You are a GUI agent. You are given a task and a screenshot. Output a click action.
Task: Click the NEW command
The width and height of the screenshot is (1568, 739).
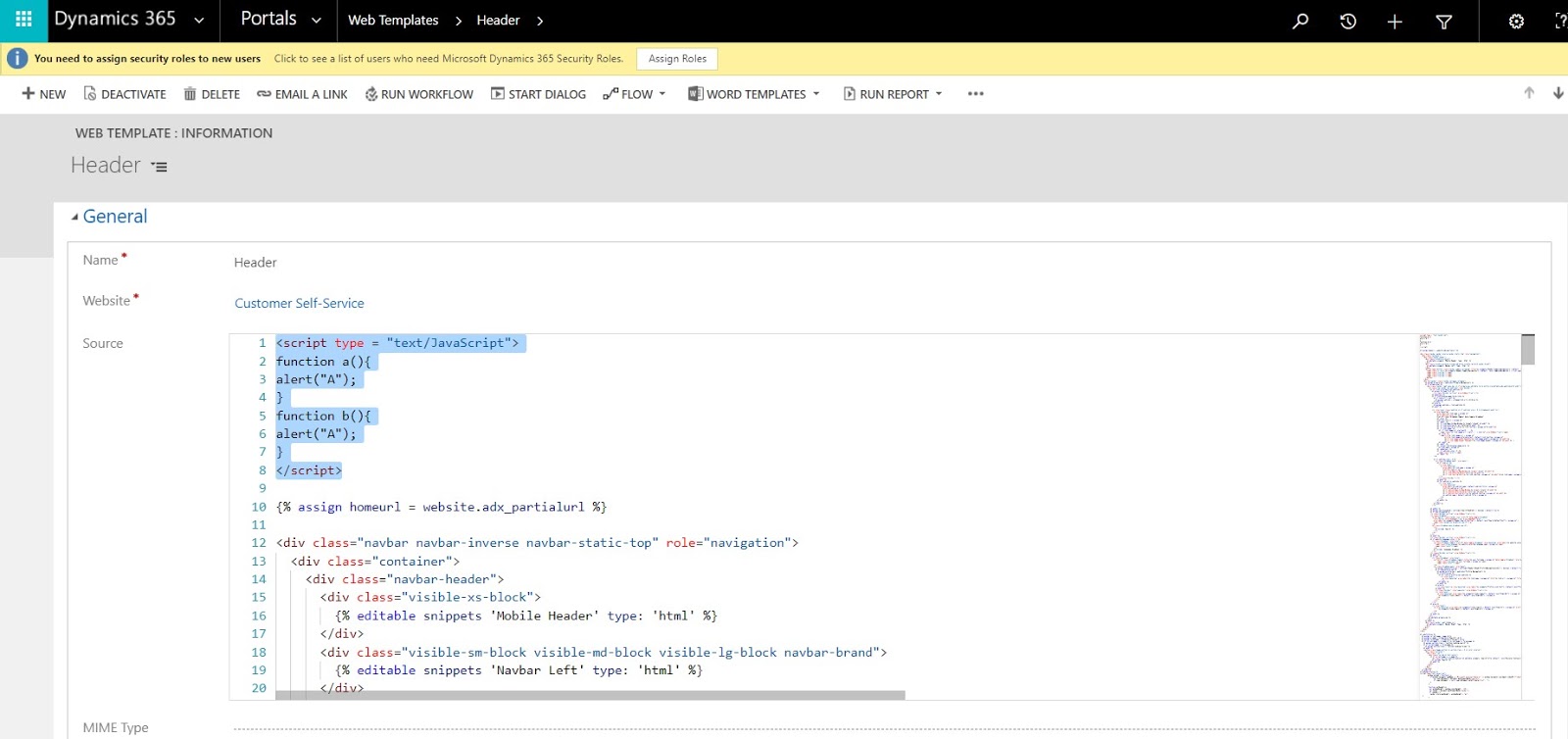pos(44,94)
